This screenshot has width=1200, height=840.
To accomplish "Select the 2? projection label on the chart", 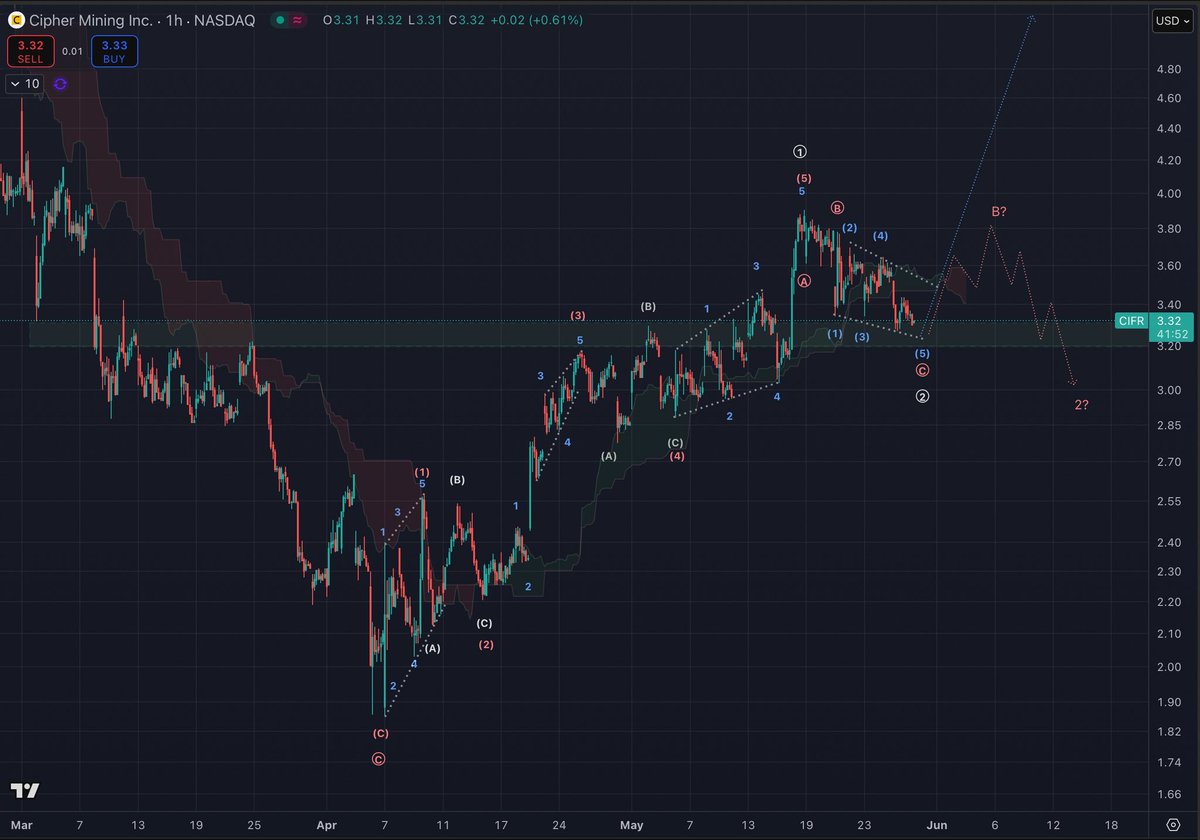I will point(1081,405).
